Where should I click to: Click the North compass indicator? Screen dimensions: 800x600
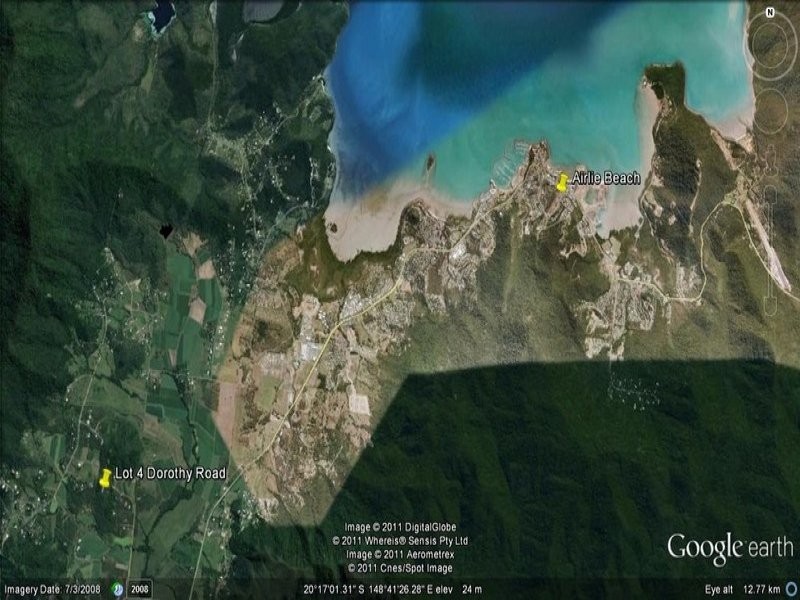[x=770, y=12]
